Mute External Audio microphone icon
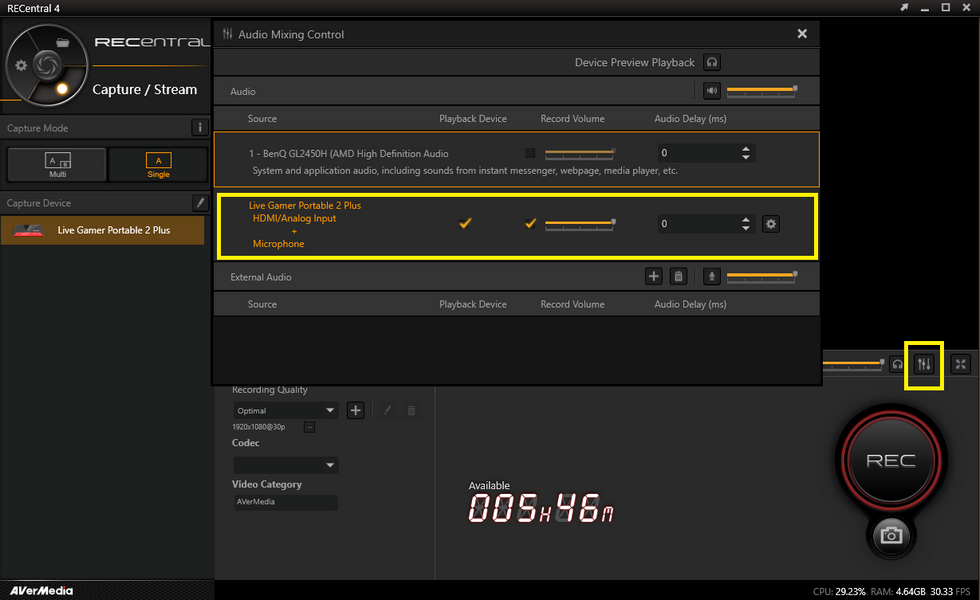 tap(711, 276)
